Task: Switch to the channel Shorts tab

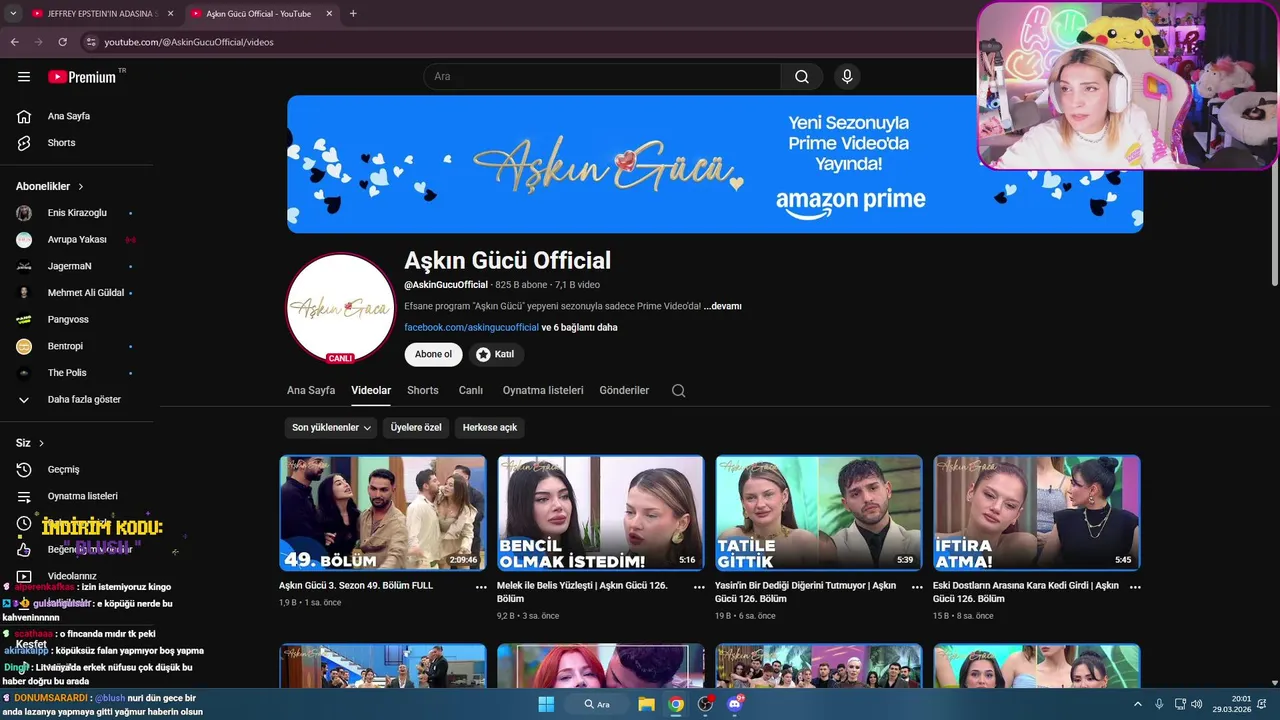Action: [423, 391]
